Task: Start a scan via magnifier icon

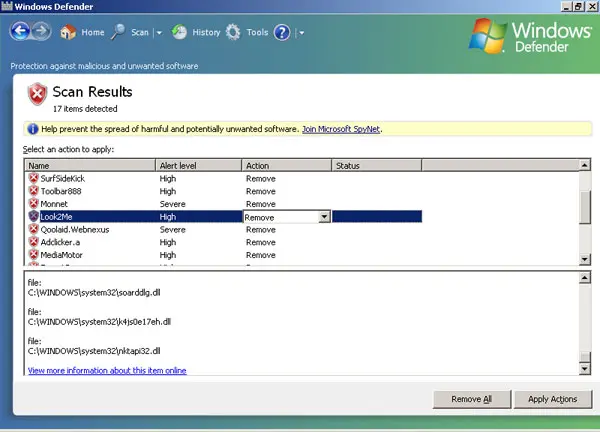Action: tap(118, 32)
